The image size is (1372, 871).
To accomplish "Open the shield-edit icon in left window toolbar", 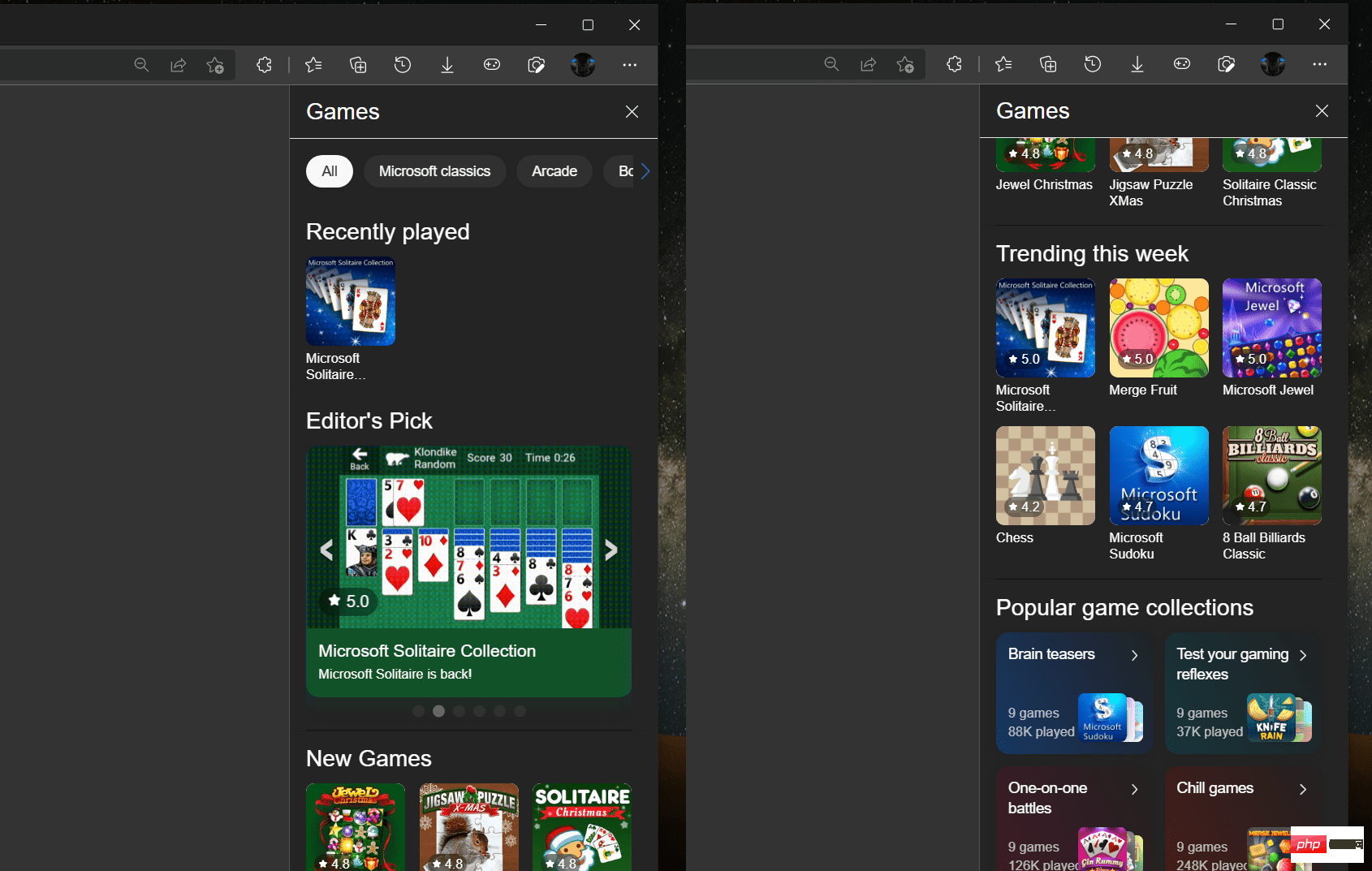I will [x=537, y=65].
